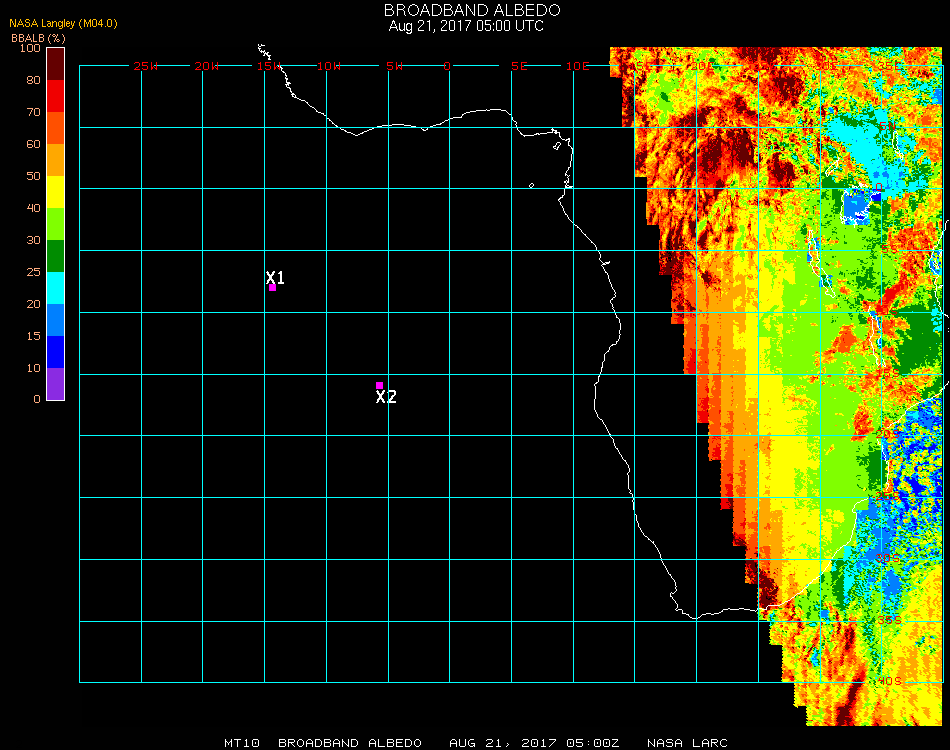Click the NASA LARC footer text

pyautogui.click(x=687, y=743)
